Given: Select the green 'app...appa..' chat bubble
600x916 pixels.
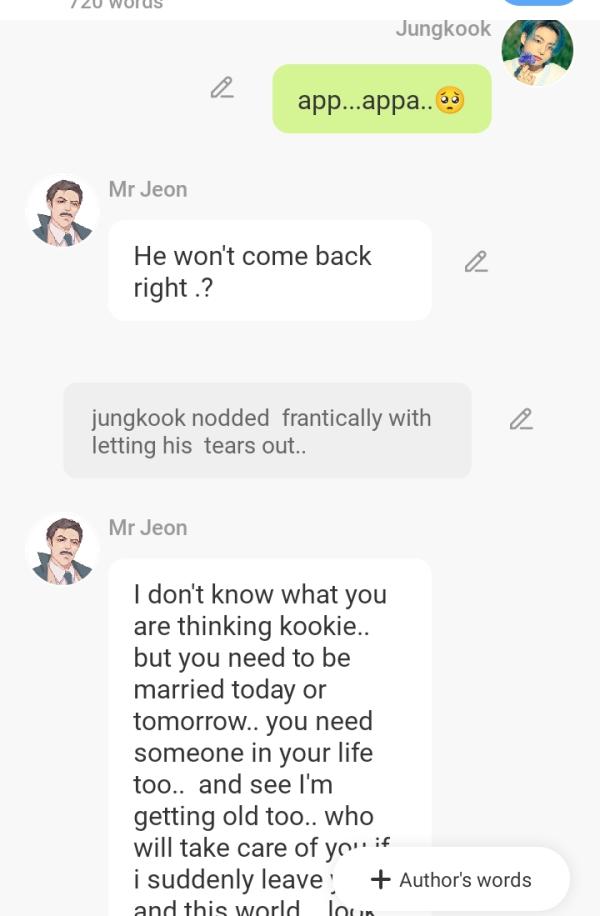Looking at the screenshot, I should point(382,99).
